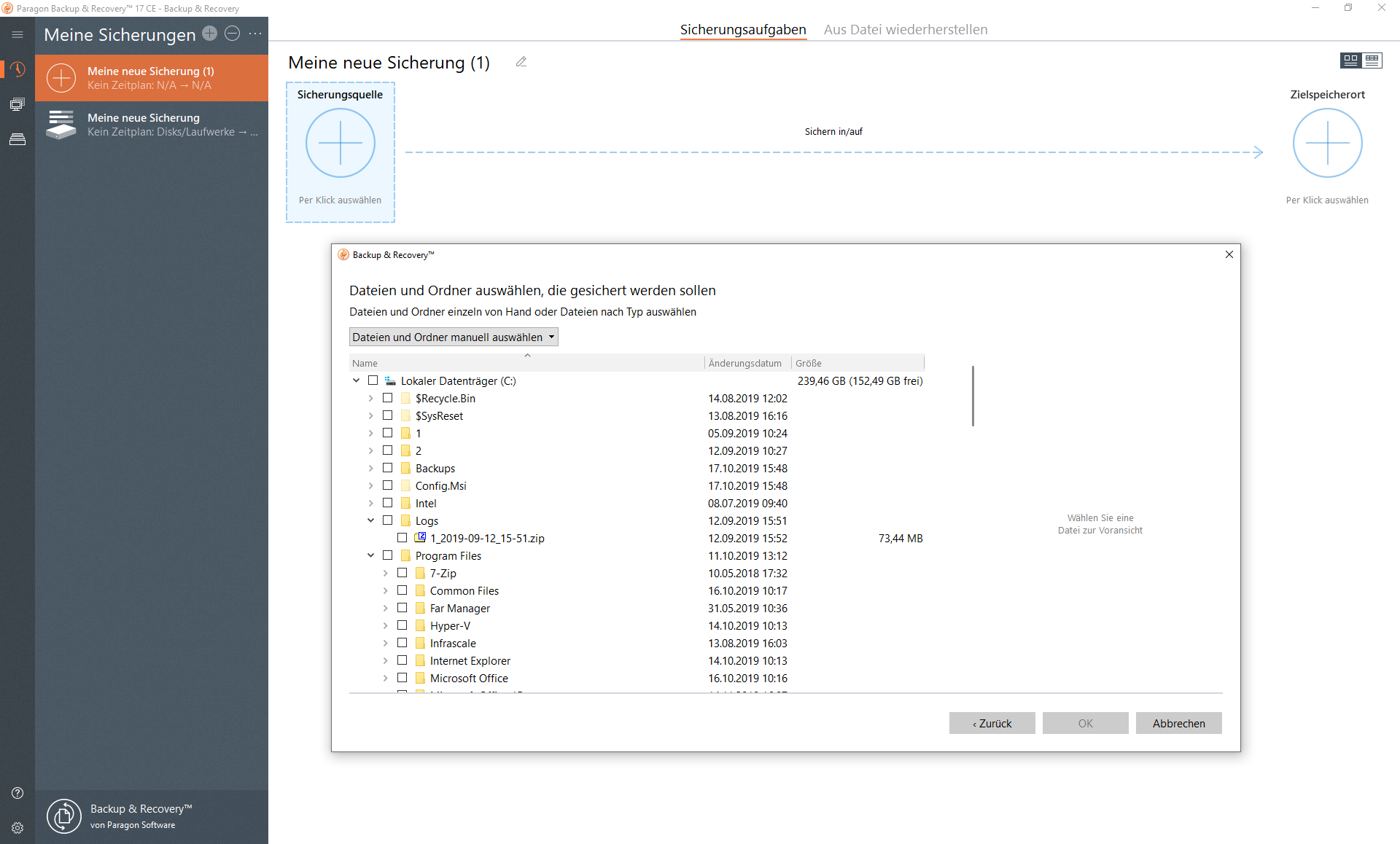The image size is (1400, 844).
Task: Expand the $SysReset folder
Action: click(370, 415)
